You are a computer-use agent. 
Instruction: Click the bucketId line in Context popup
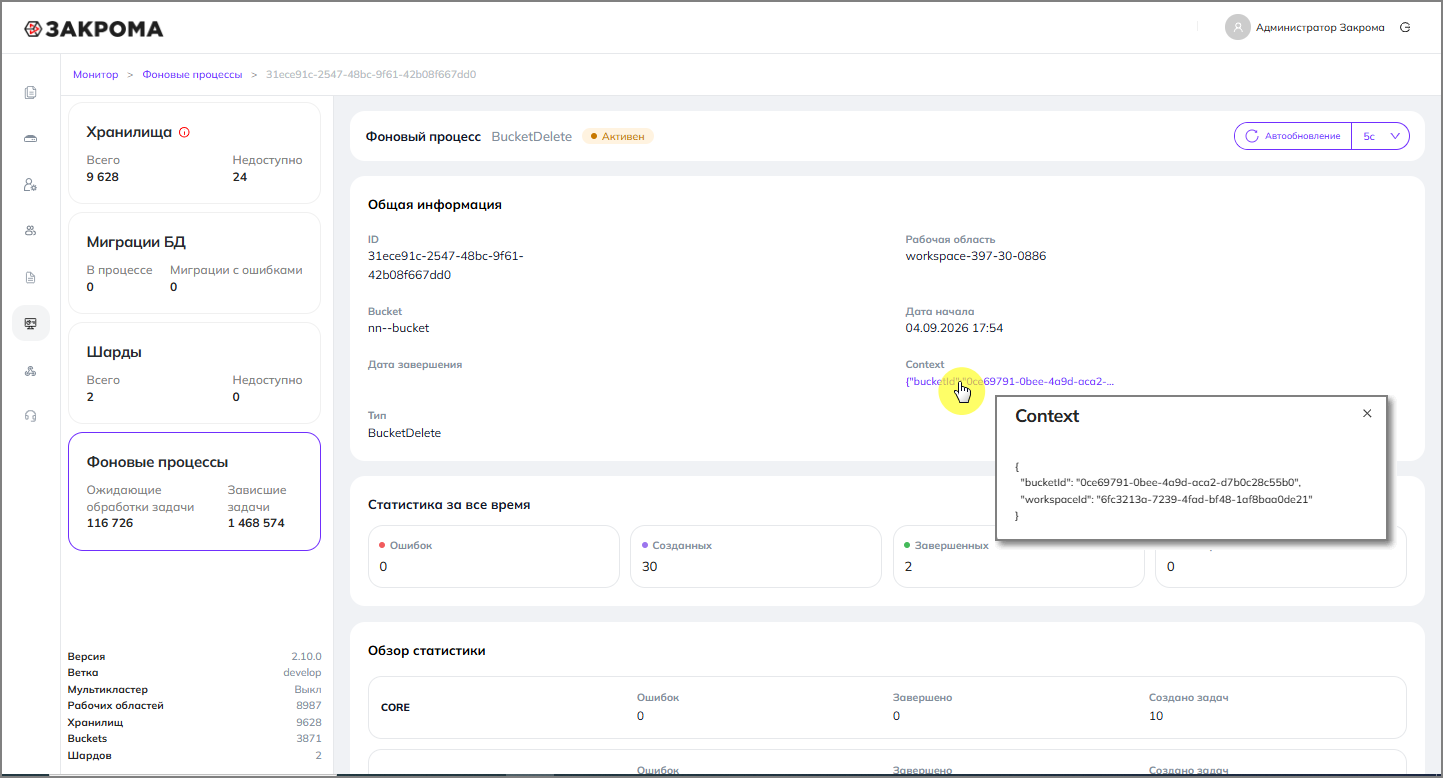1160,482
